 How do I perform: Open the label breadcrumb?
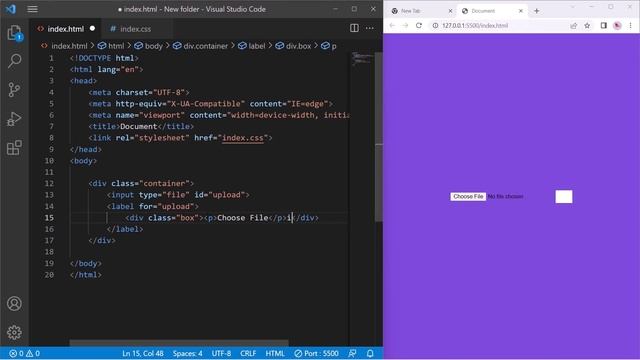pos(252,46)
